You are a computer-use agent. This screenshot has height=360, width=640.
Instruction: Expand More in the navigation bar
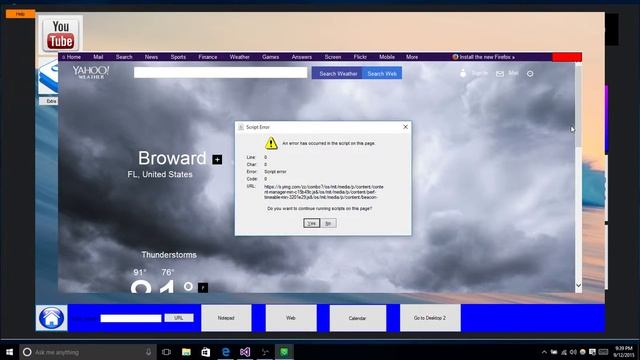[x=412, y=57]
